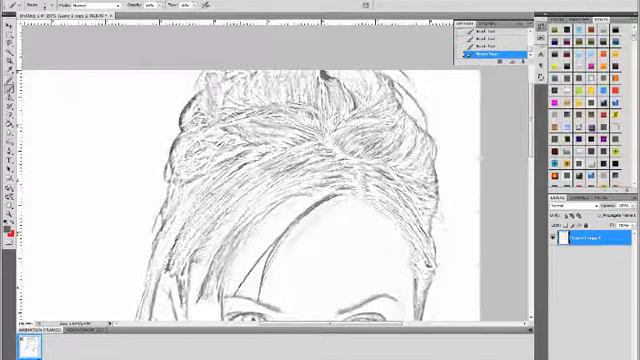Switch to the Swatches tab
The image size is (640, 360).
tap(578, 19)
